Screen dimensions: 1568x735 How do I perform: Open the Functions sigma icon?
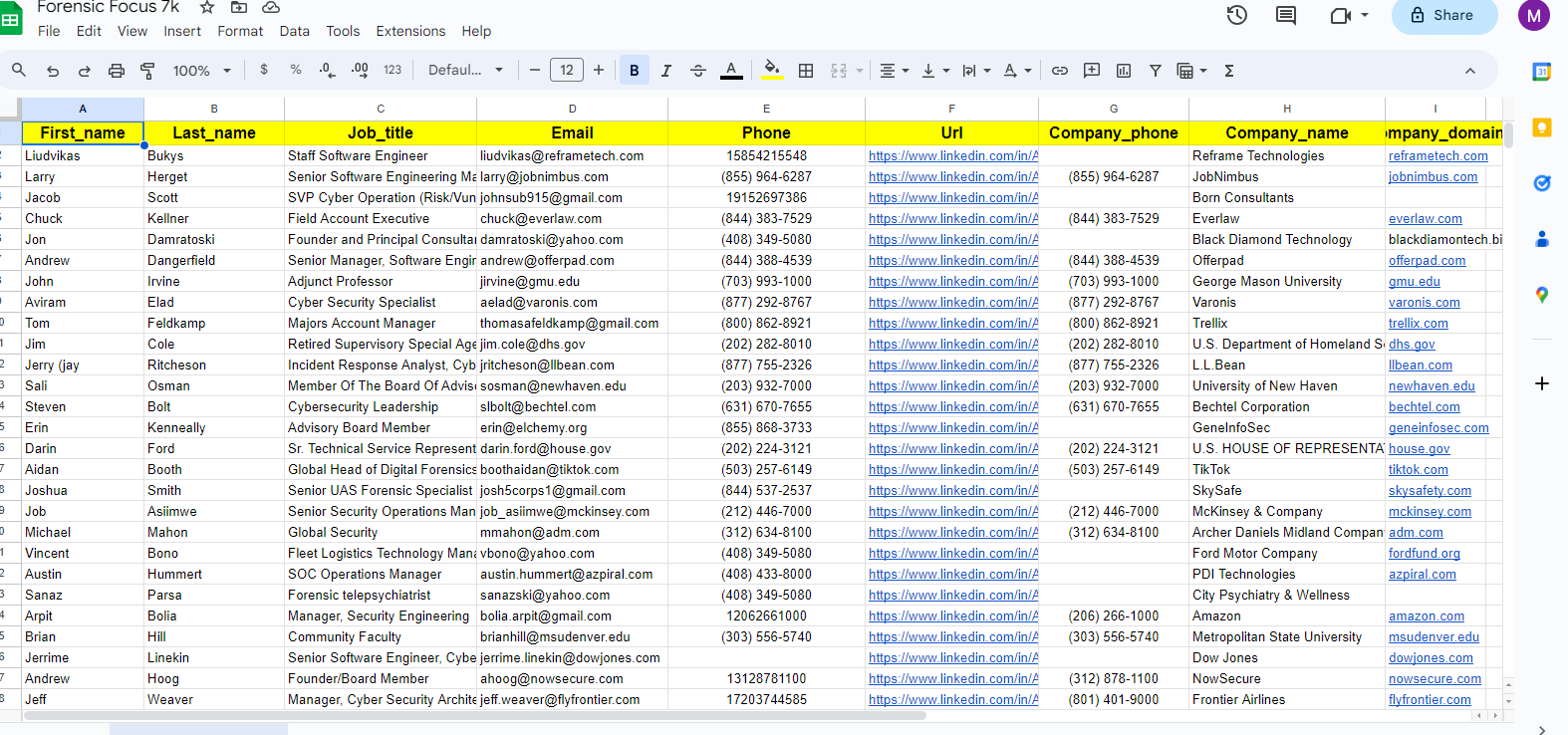(x=1229, y=71)
